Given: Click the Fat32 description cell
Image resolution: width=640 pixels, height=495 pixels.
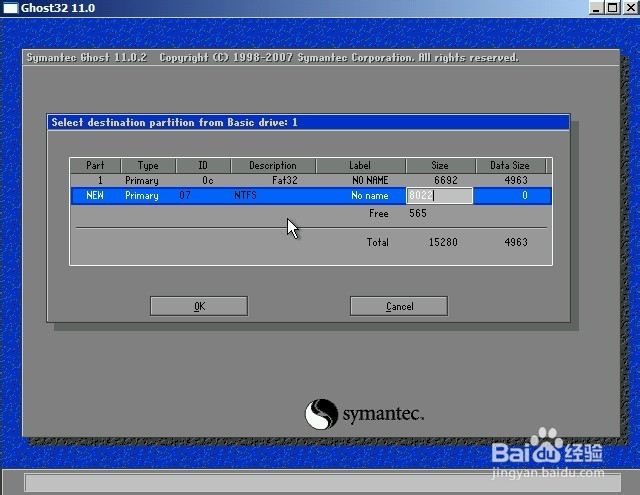Looking at the screenshot, I should point(285,180).
